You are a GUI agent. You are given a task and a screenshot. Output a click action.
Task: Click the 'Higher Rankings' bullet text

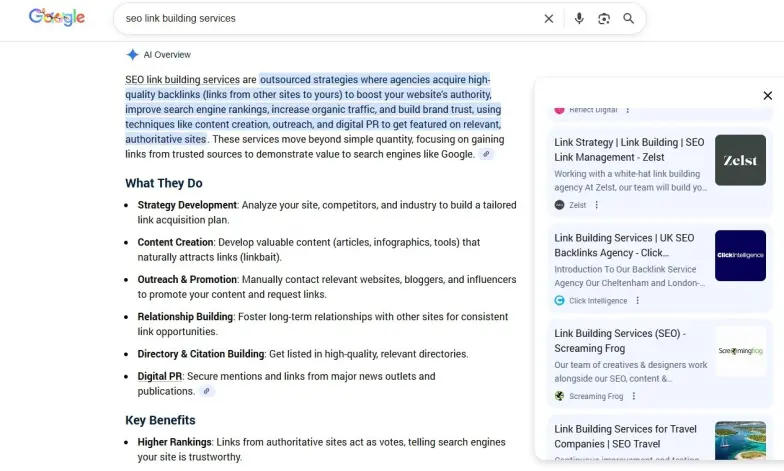click(x=174, y=442)
